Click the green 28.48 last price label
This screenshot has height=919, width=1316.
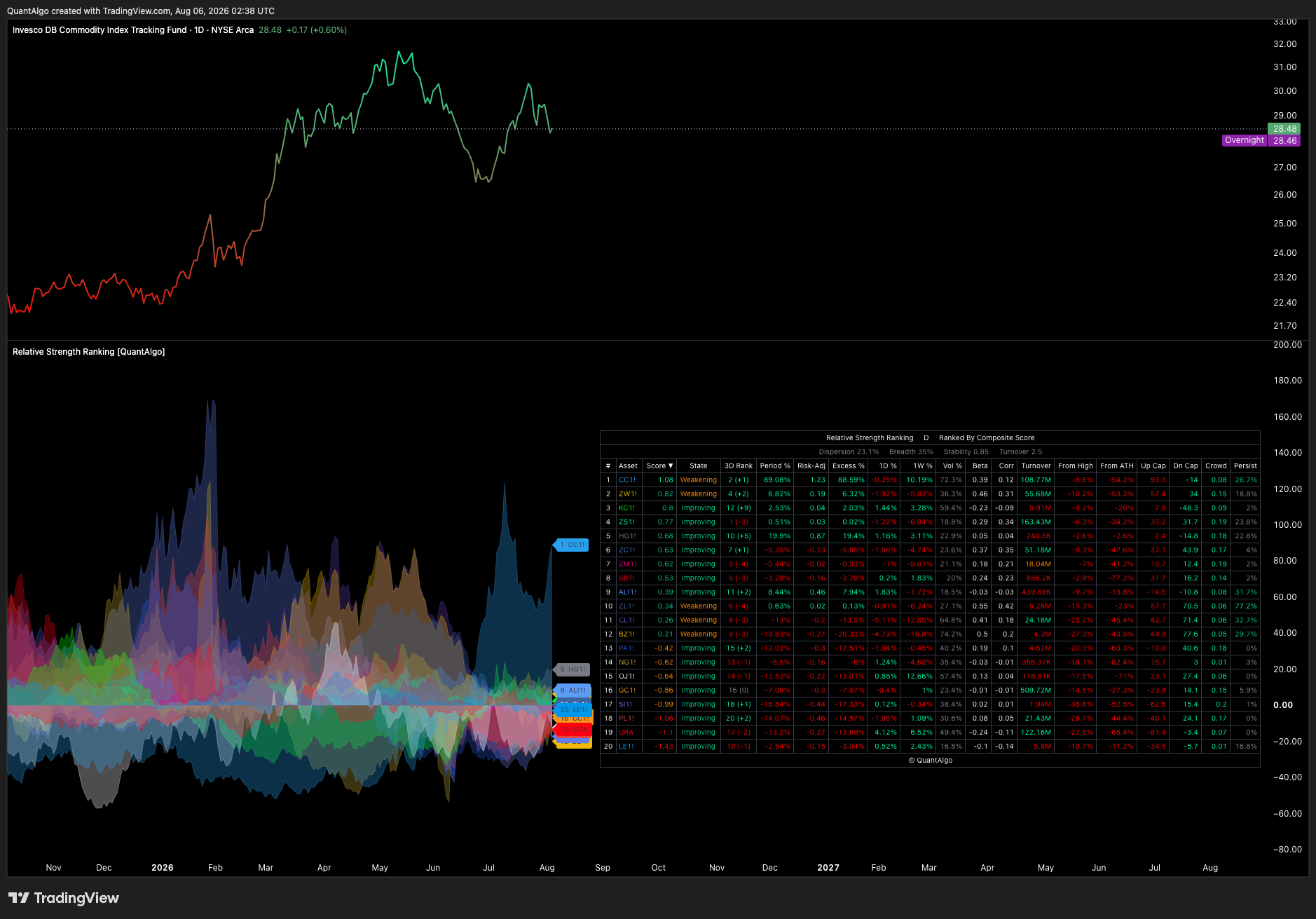pyautogui.click(x=1284, y=129)
